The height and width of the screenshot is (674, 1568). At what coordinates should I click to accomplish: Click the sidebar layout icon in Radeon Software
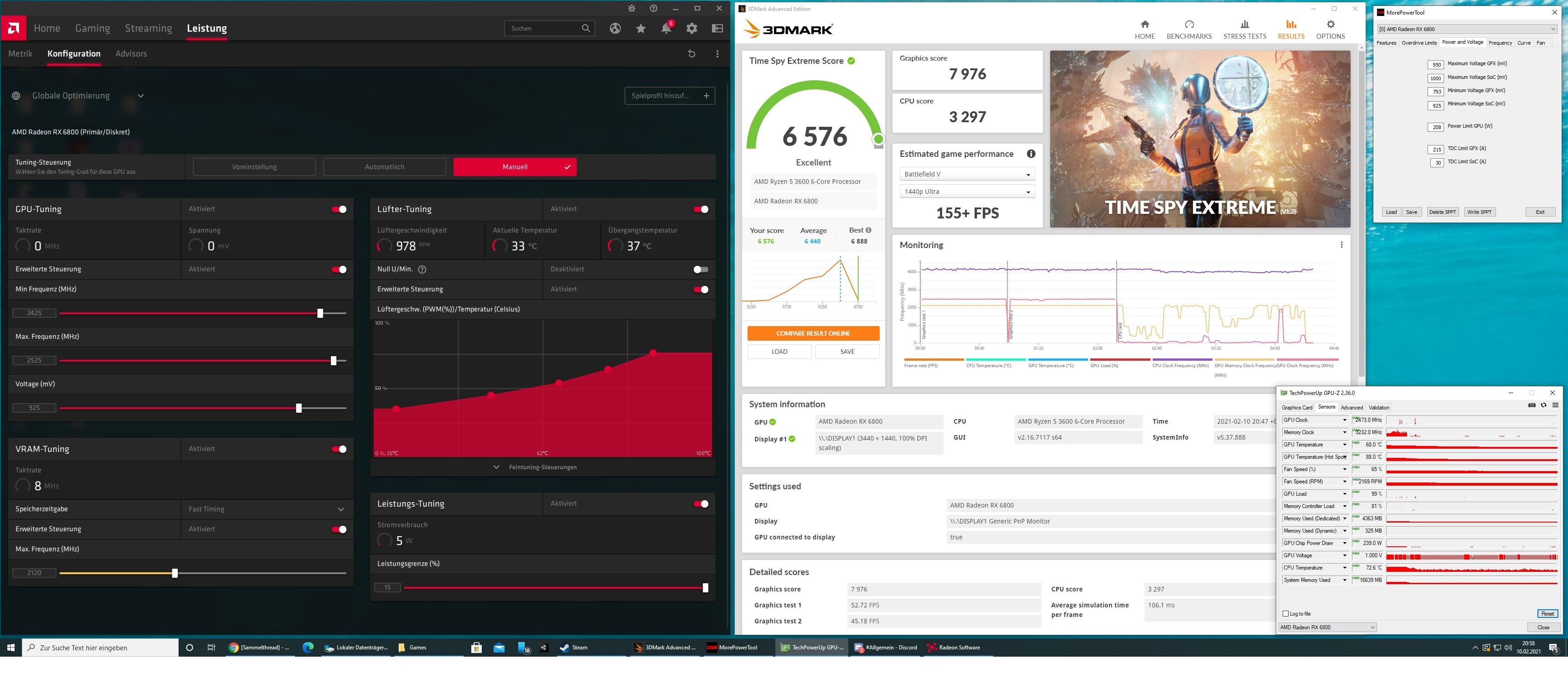point(717,28)
